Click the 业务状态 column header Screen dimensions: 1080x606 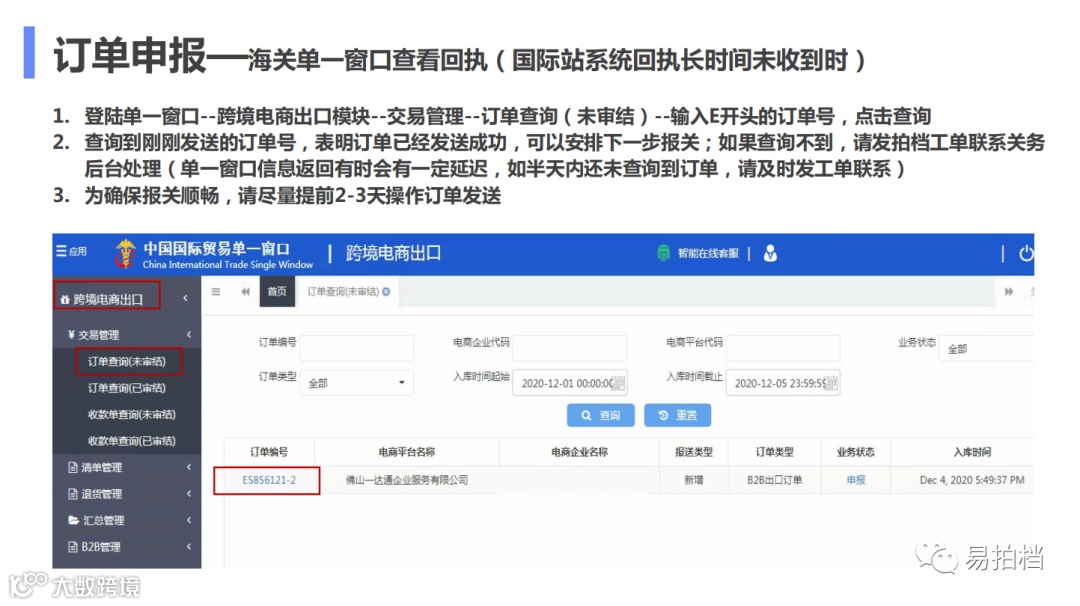point(855,452)
